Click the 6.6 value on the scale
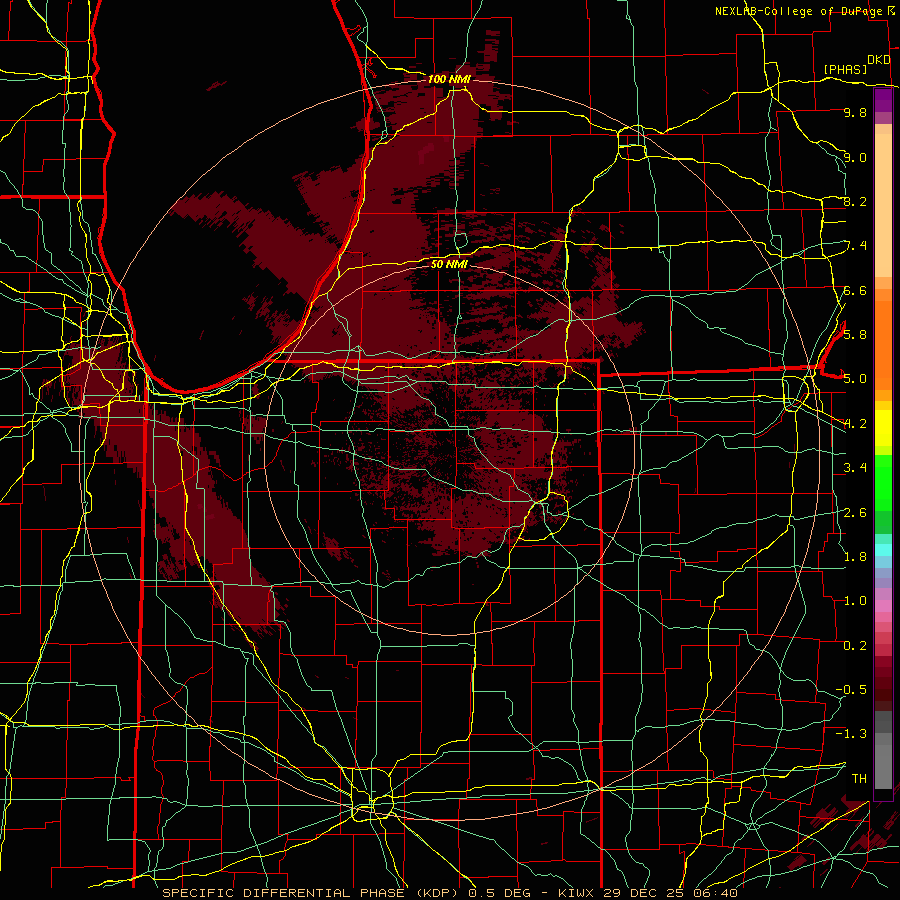This screenshot has height=900, width=900. [855, 290]
